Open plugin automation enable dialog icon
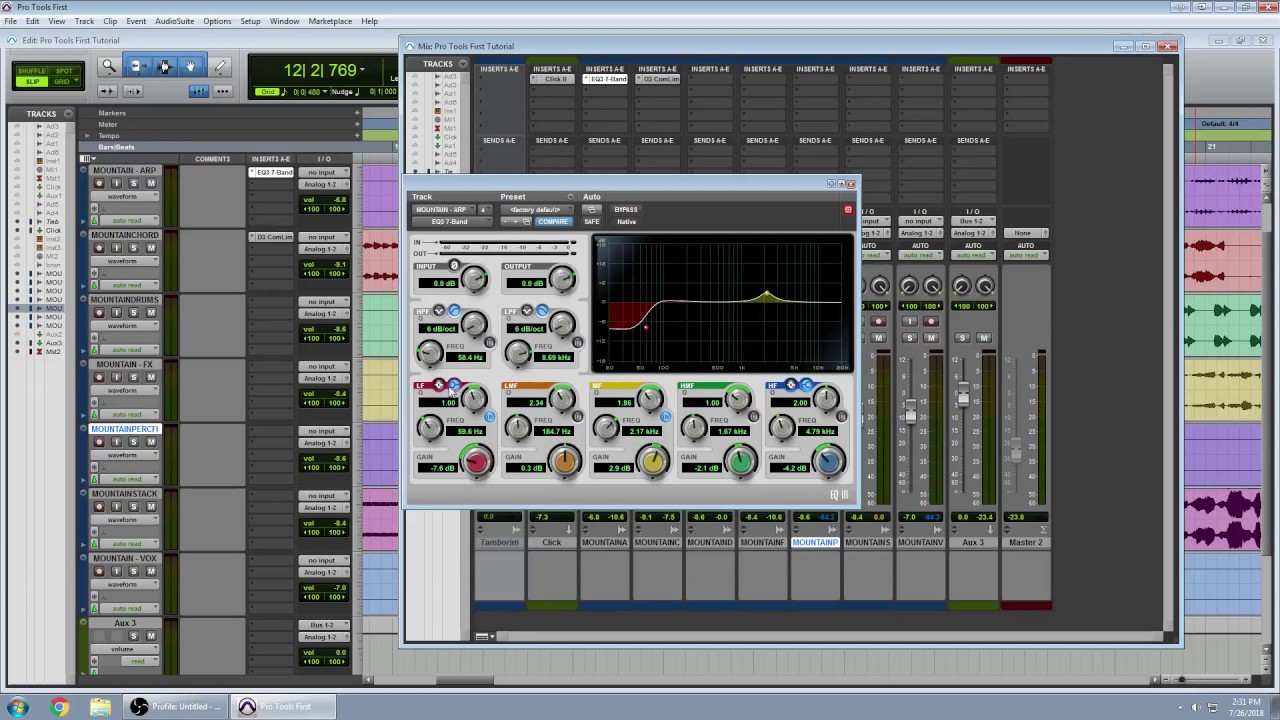Viewport: 1280px width, 720px height. pyautogui.click(x=592, y=210)
